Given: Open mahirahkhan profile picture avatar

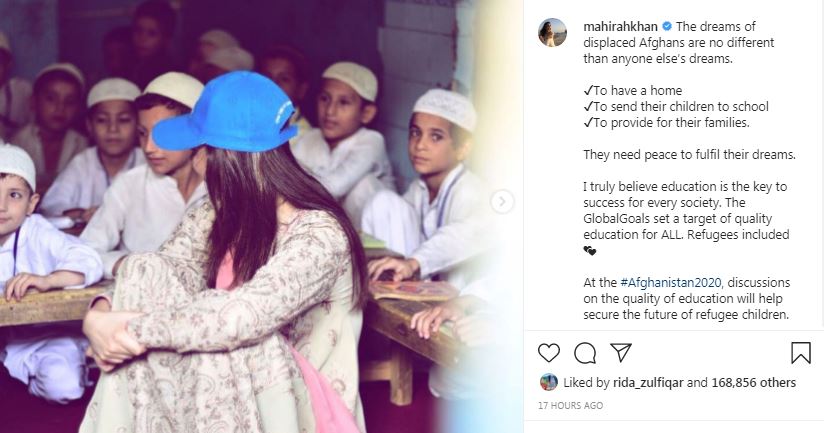Looking at the screenshot, I should pyautogui.click(x=552, y=33).
